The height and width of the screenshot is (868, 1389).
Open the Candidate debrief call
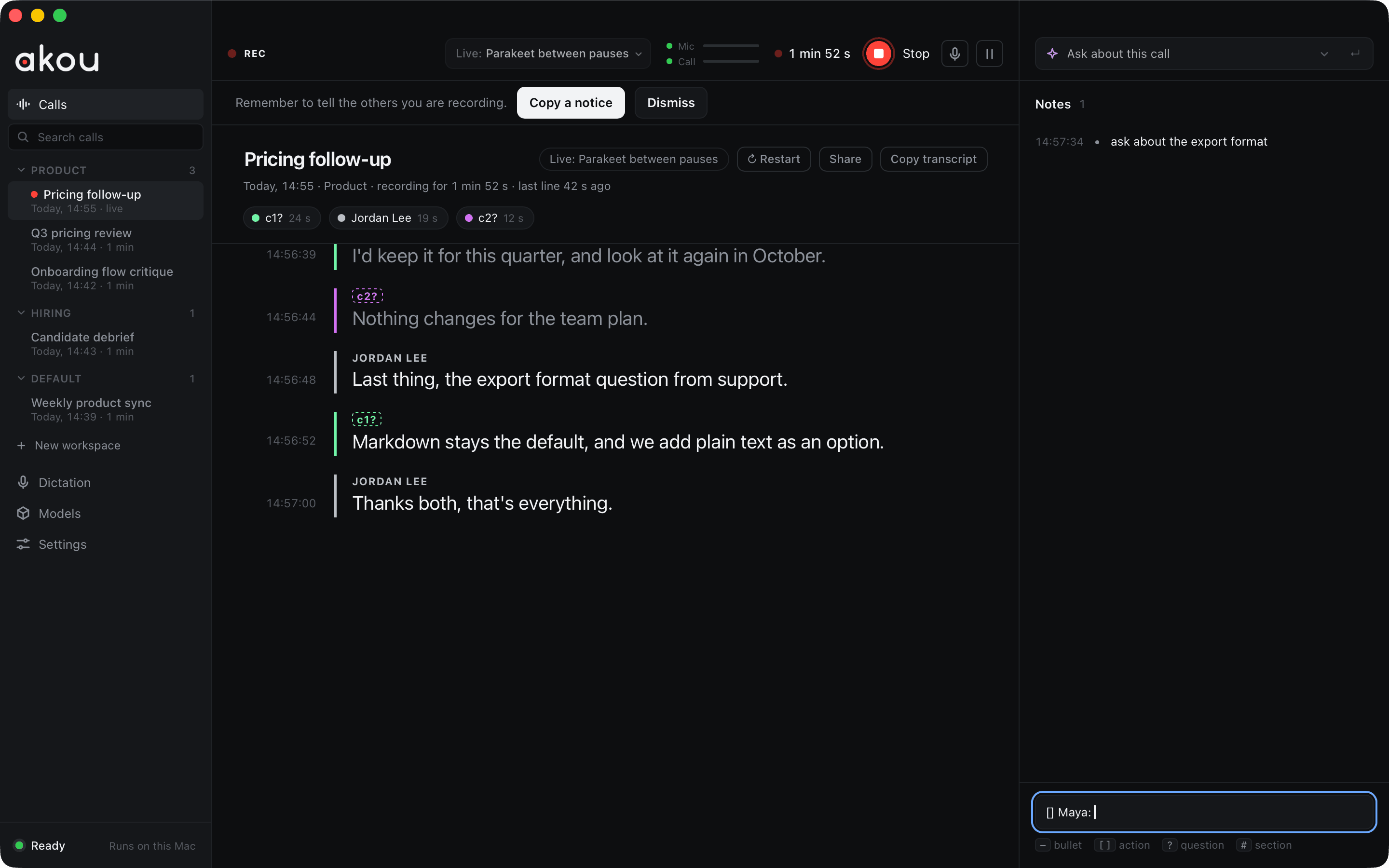(x=106, y=343)
